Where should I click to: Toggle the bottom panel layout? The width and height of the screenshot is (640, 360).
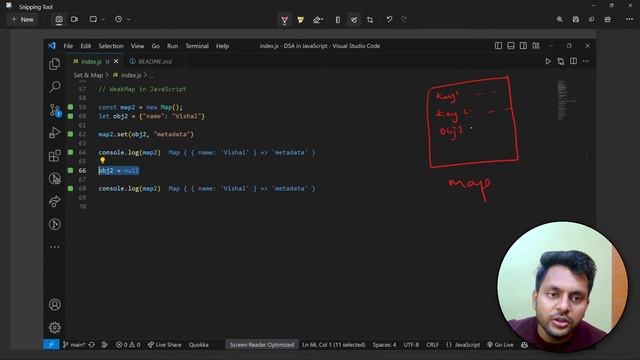coord(511,46)
